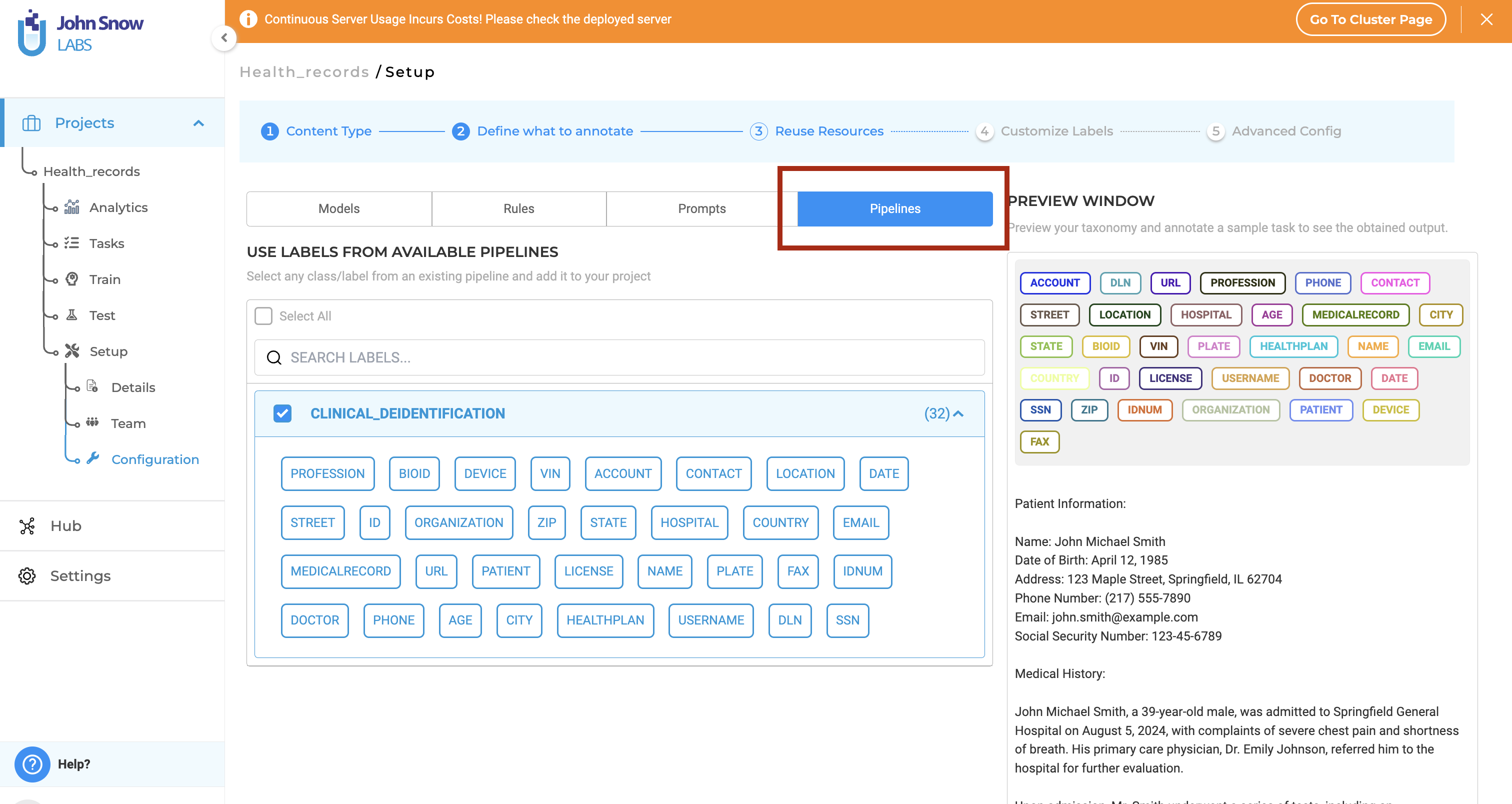Toggle the USERNAME label chip in pipeline list

(711, 620)
